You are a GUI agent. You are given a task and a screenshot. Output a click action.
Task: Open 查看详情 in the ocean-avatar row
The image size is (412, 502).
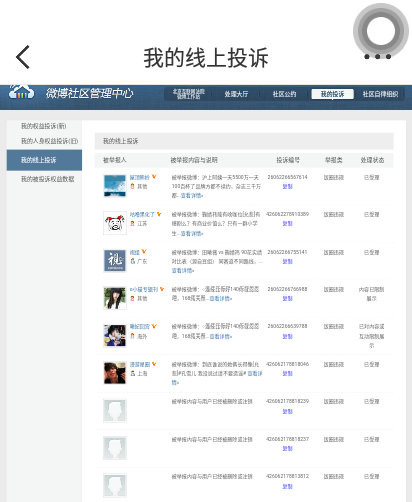[192, 196]
